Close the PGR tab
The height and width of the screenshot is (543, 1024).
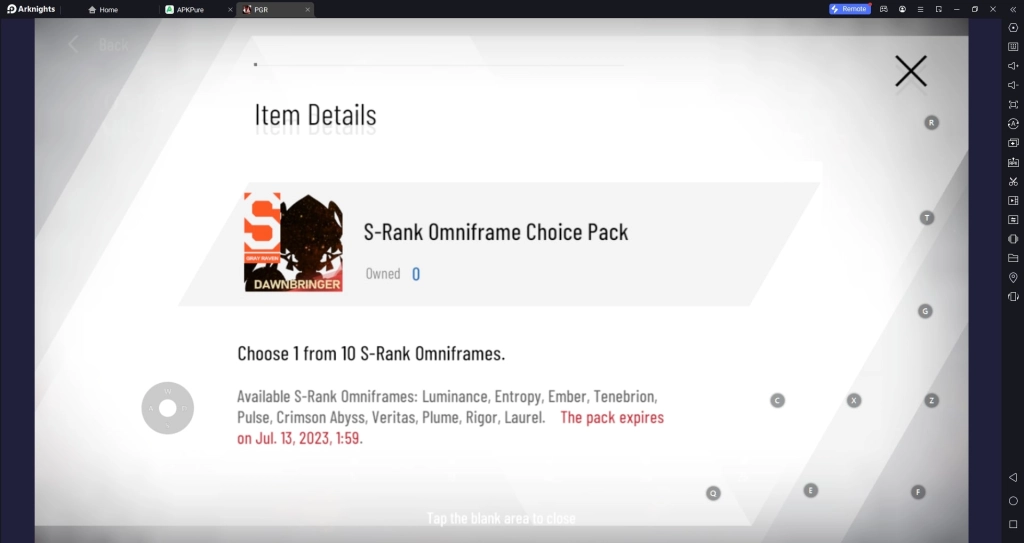pos(308,10)
